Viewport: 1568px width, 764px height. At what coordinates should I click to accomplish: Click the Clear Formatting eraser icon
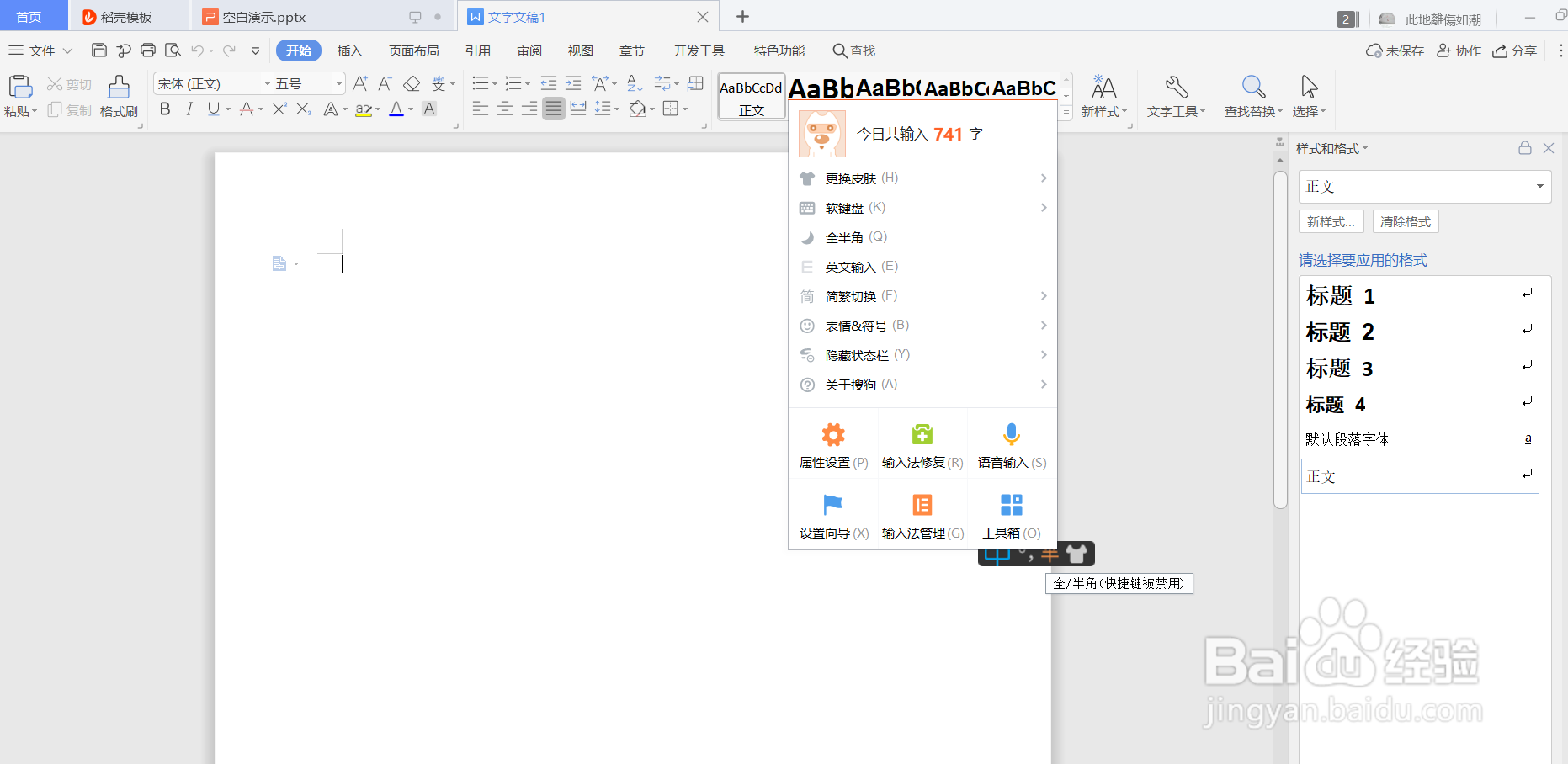tap(412, 83)
